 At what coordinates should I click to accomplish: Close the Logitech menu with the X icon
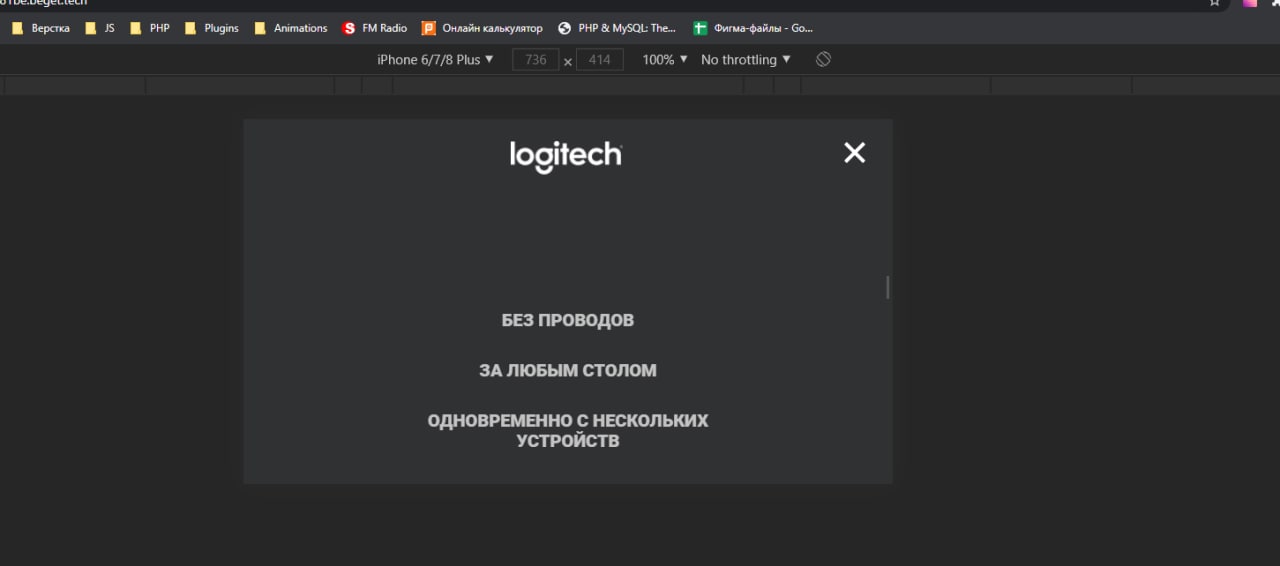point(854,152)
